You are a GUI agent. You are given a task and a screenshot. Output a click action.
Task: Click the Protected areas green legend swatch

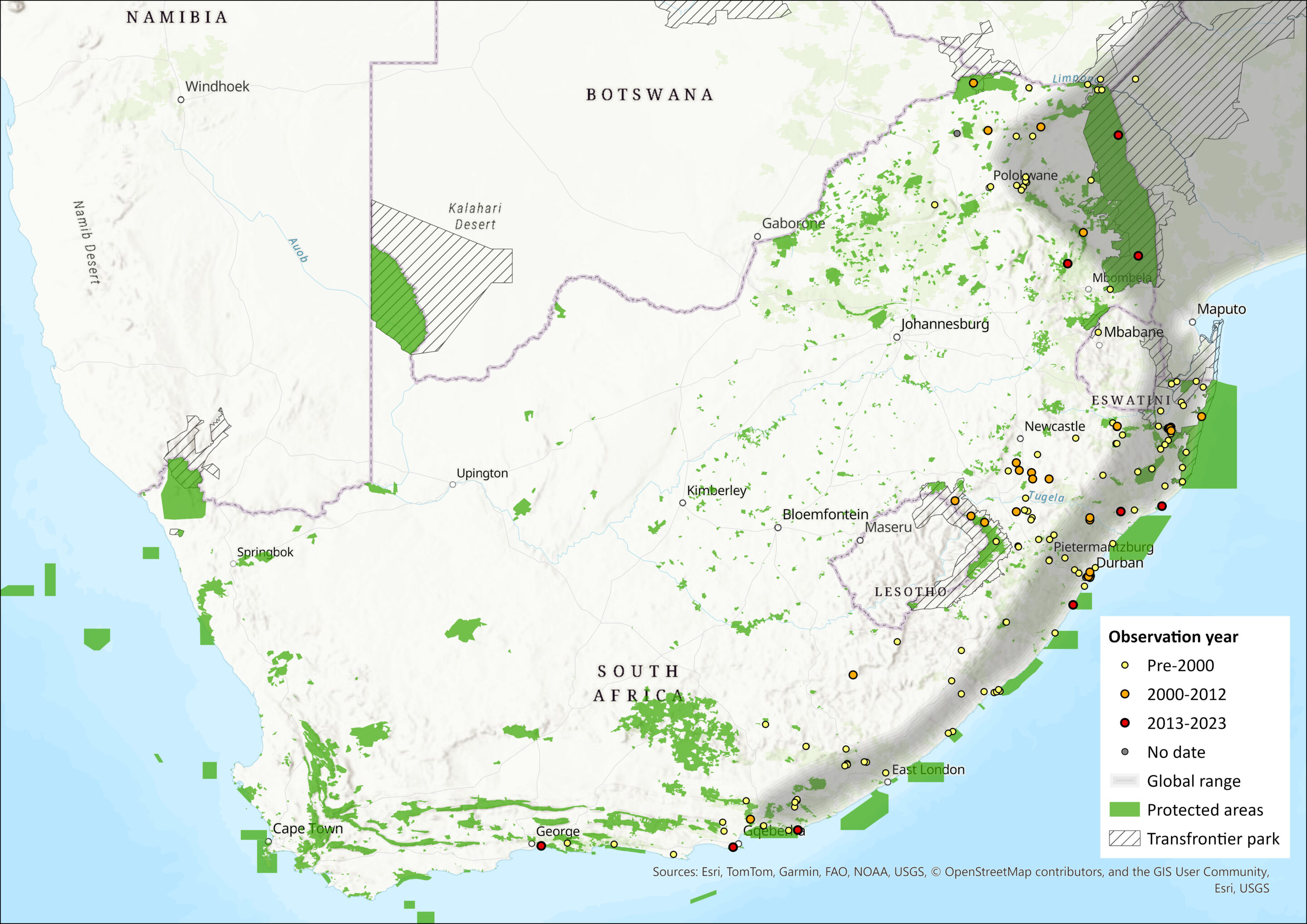1124,810
